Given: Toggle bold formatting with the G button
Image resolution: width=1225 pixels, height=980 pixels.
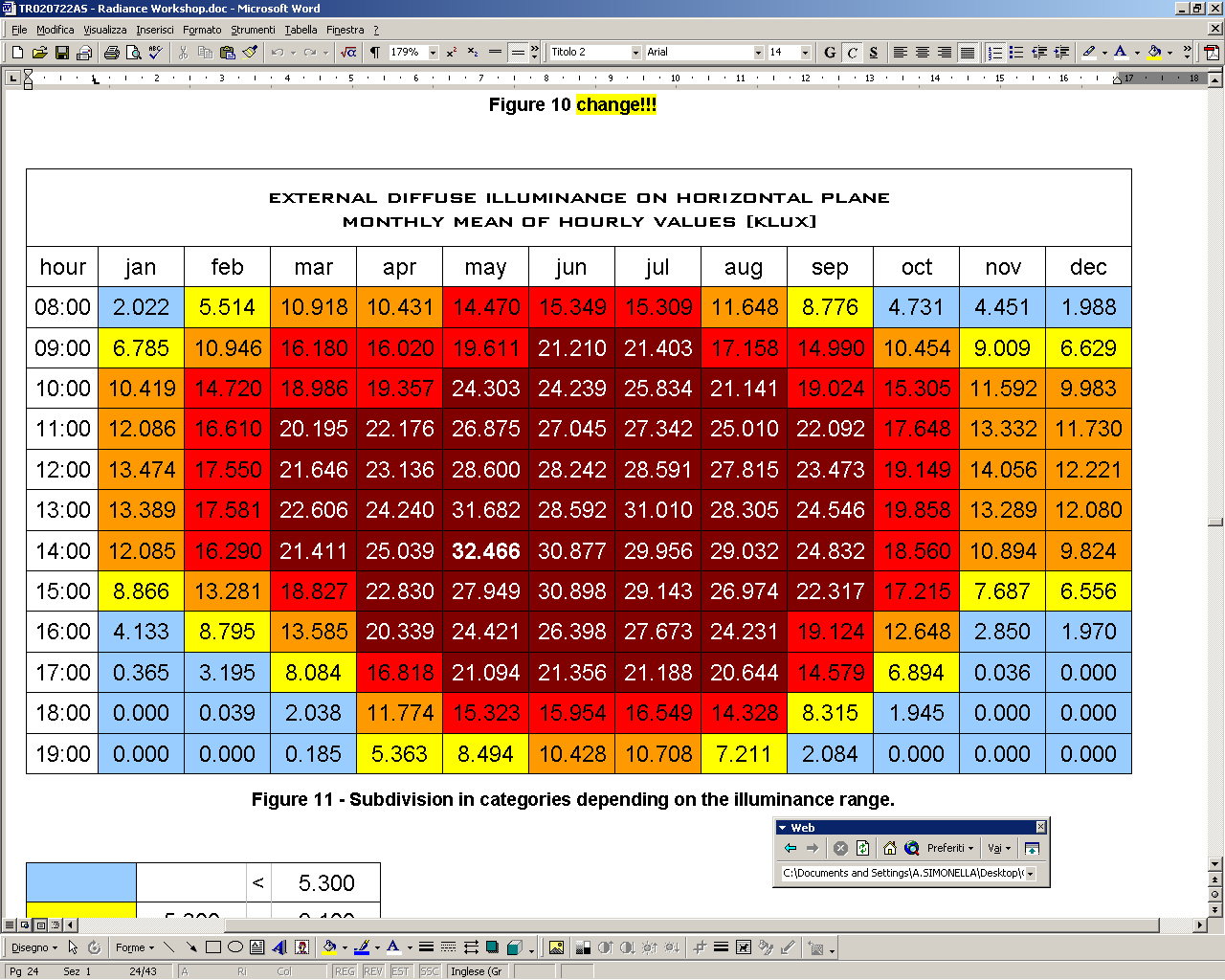Looking at the screenshot, I should pos(830,53).
